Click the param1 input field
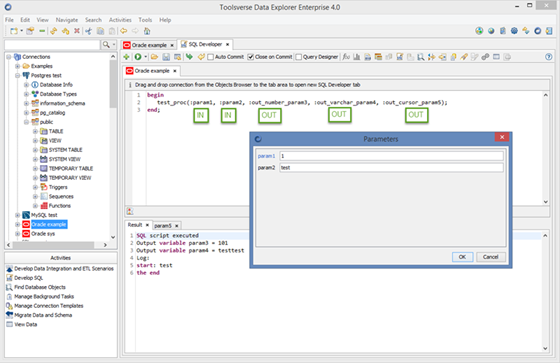 (x=391, y=156)
